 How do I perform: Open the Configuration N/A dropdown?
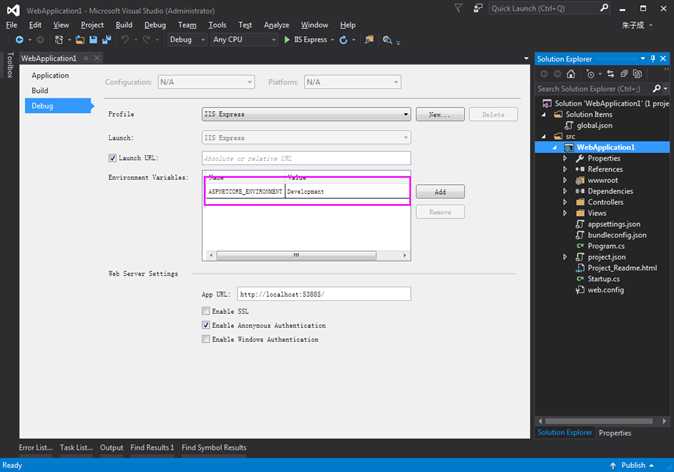point(206,82)
